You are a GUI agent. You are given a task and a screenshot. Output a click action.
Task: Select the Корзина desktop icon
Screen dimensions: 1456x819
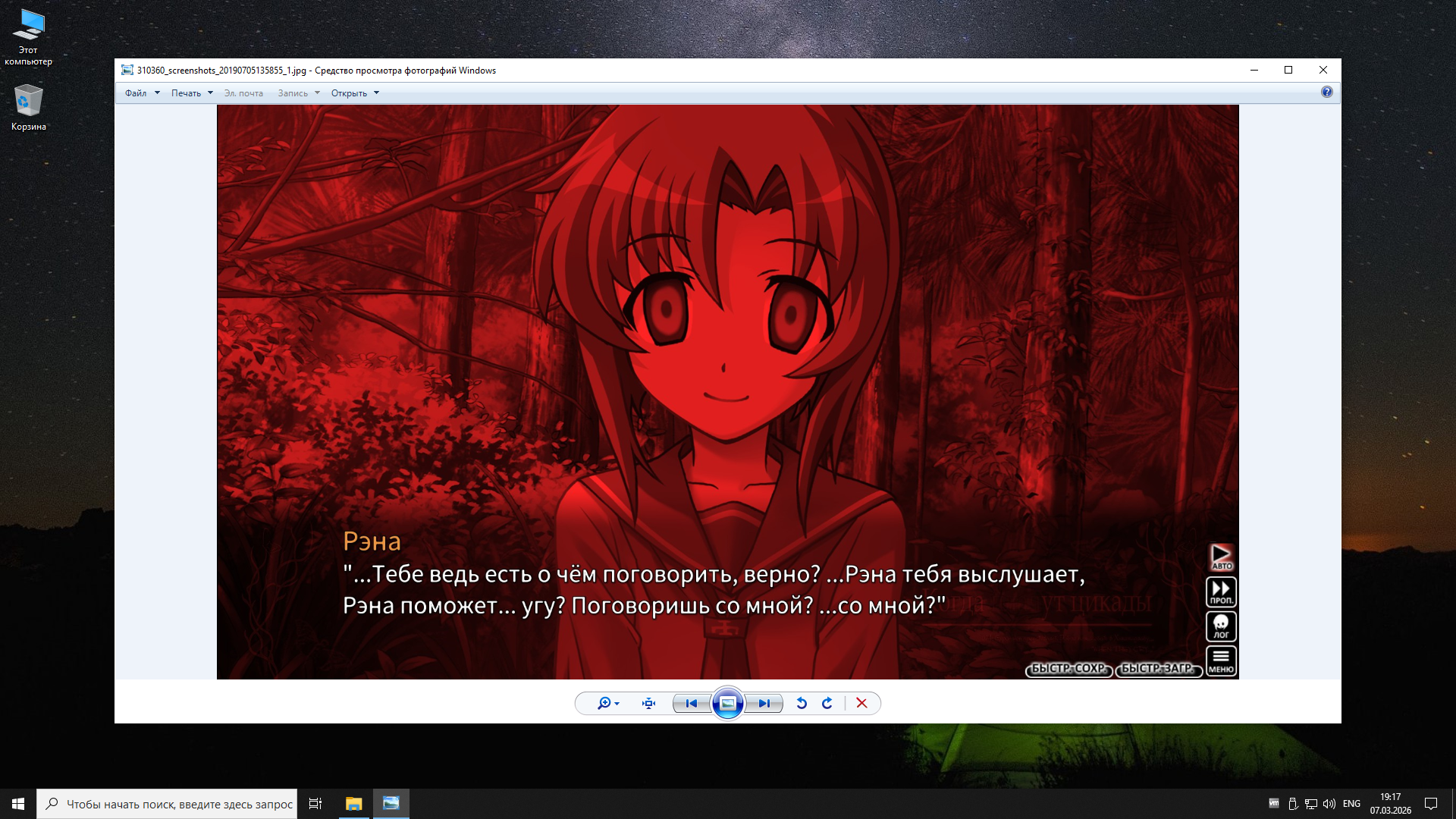point(29,108)
